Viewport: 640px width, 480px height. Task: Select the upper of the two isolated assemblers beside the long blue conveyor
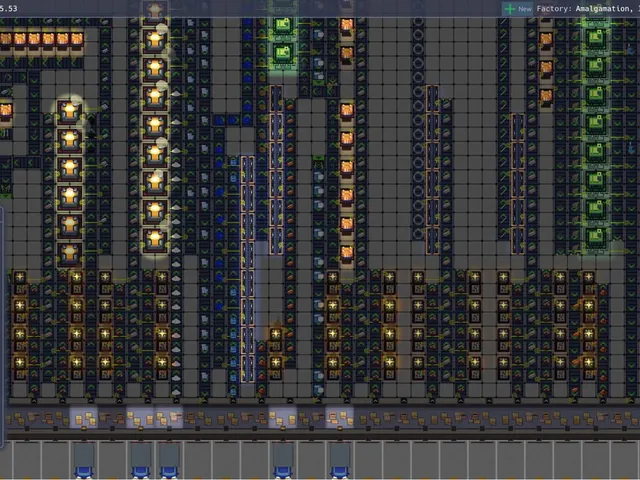pyautogui.click(x=276, y=340)
